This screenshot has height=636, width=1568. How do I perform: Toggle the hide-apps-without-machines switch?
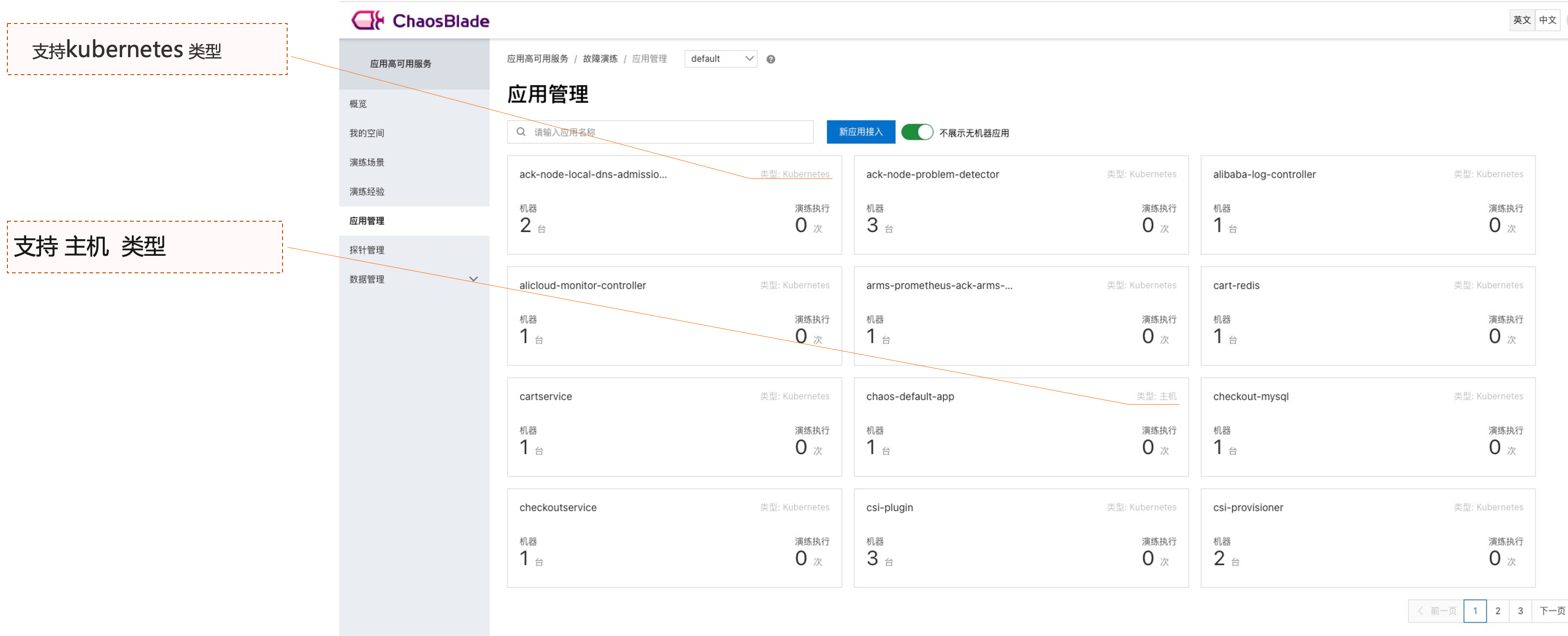[917, 132]
